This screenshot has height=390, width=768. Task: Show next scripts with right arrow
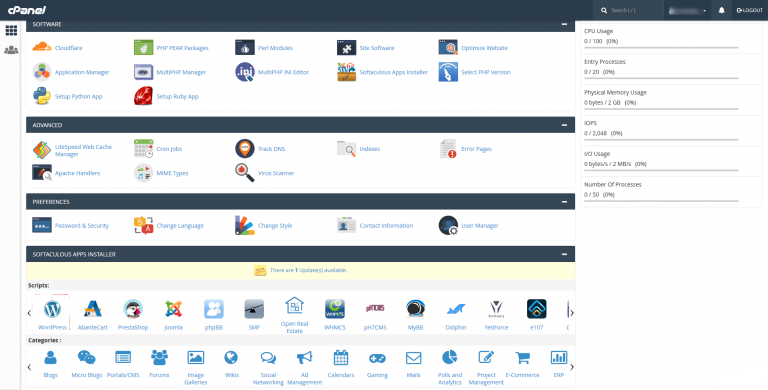(x=572, y=313)
